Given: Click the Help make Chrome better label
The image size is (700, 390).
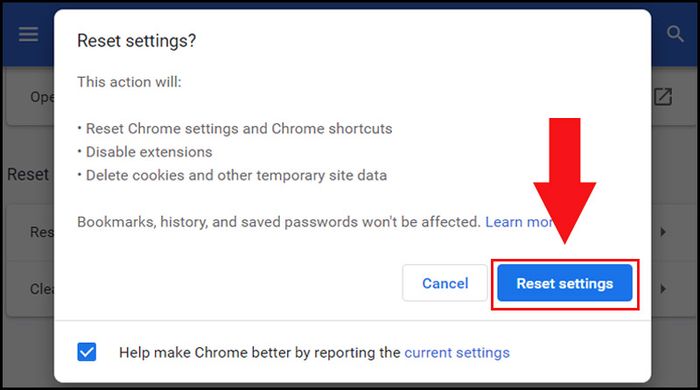Looking at the screenshot, I should [259, 353].
